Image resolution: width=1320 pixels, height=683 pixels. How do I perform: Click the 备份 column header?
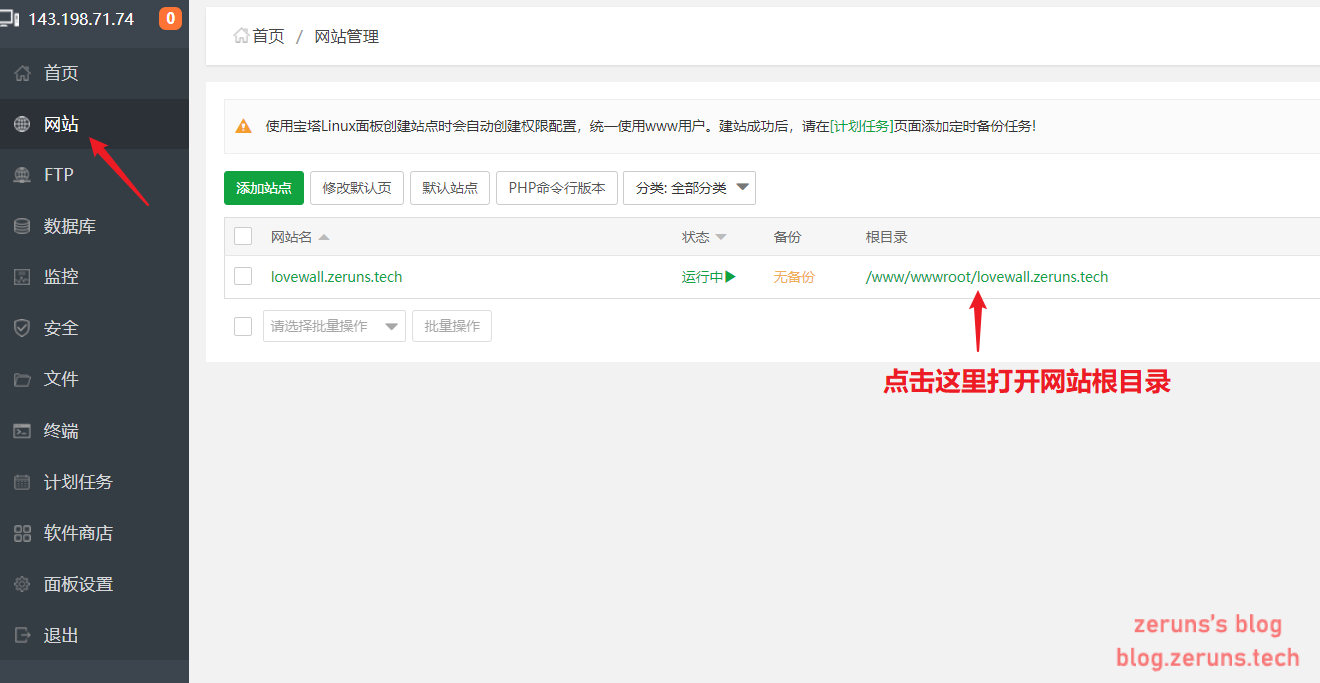pos(787,237)
